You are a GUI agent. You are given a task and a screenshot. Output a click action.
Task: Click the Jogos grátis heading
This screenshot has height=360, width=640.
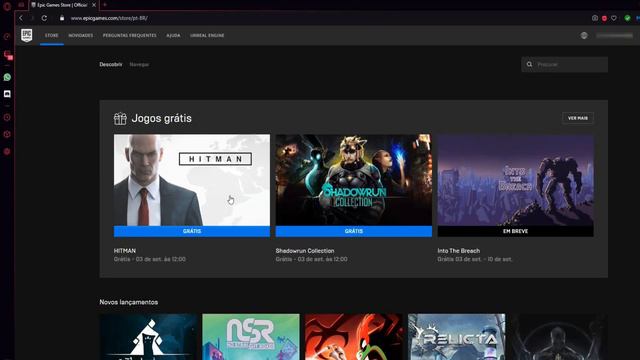[x=162, y=118]
